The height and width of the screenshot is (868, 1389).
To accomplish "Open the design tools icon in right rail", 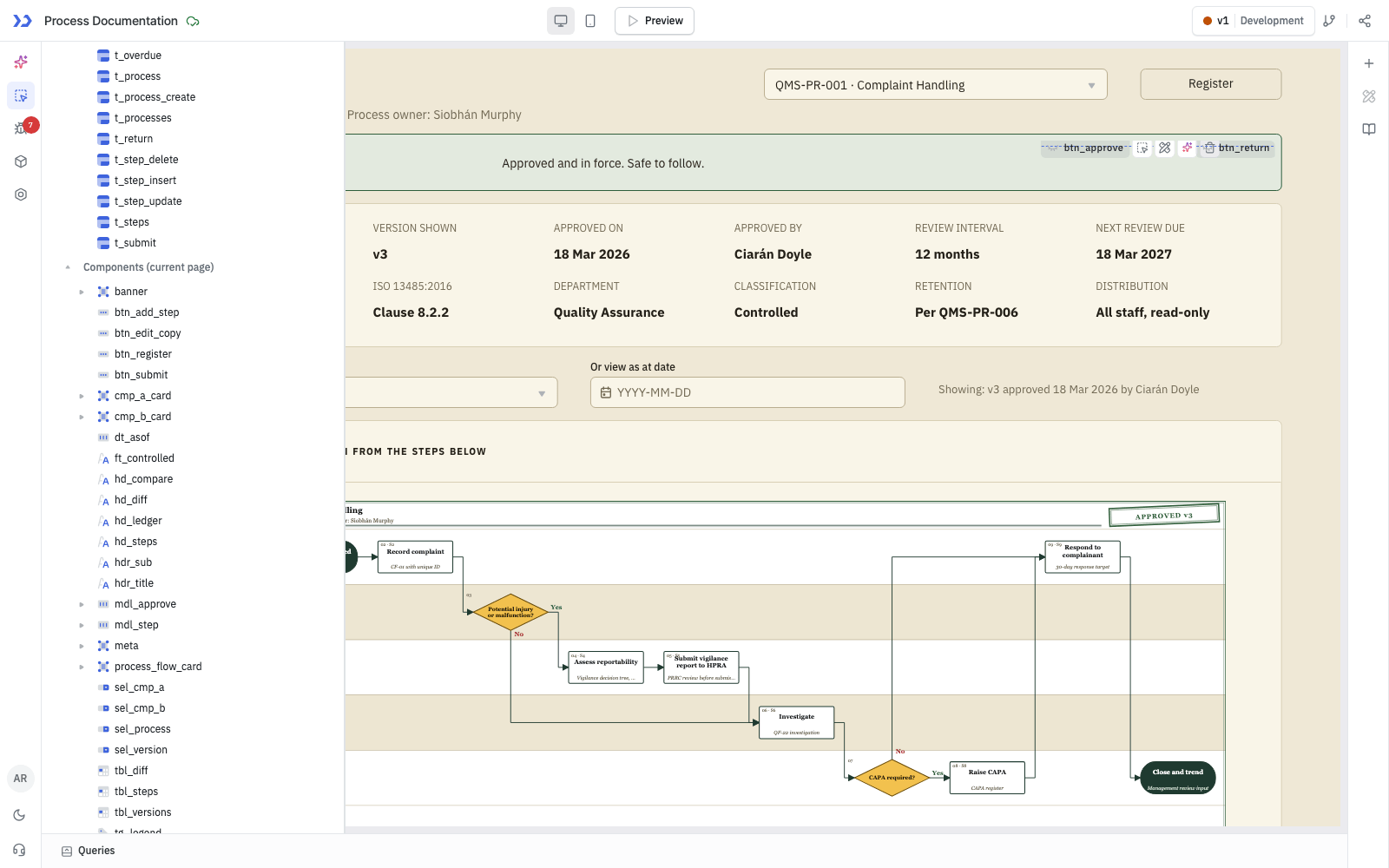I will (x=1369, y=96).
